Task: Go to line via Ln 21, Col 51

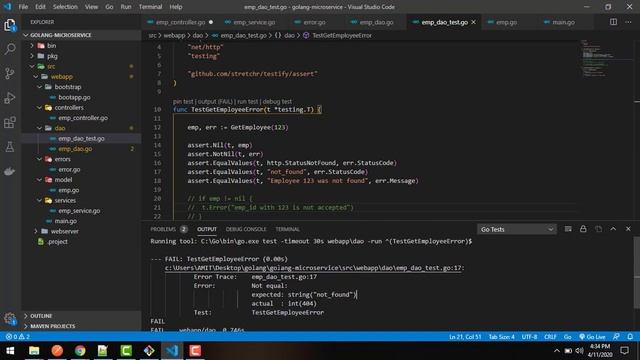Action: pyautogui.click(x=465, y=337)
